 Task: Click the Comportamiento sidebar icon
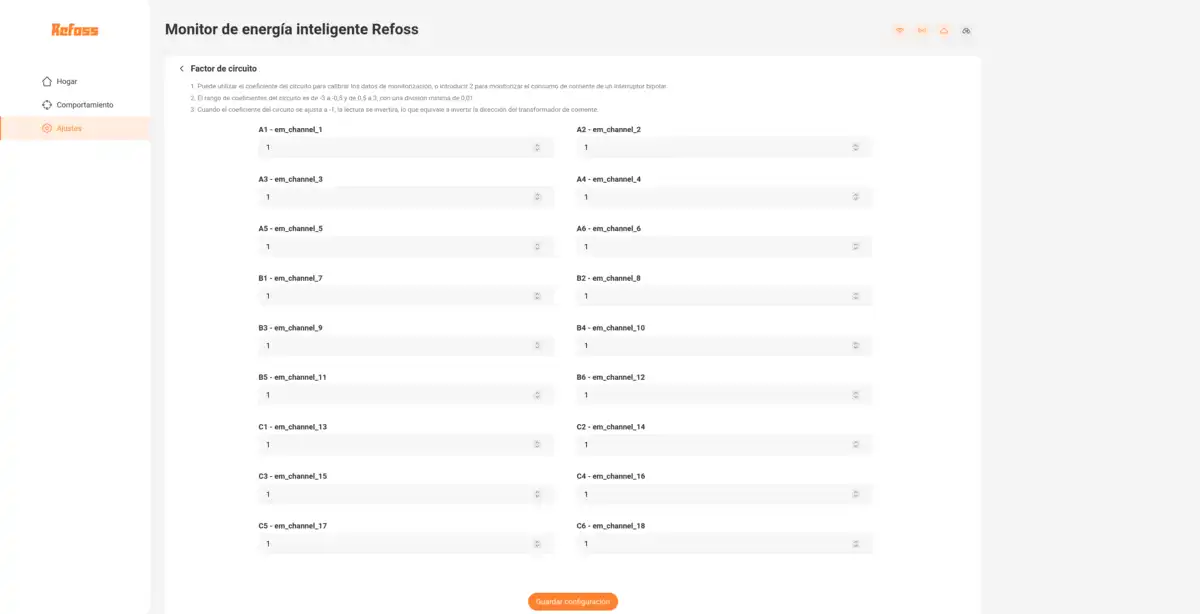(x=47, y=105)
